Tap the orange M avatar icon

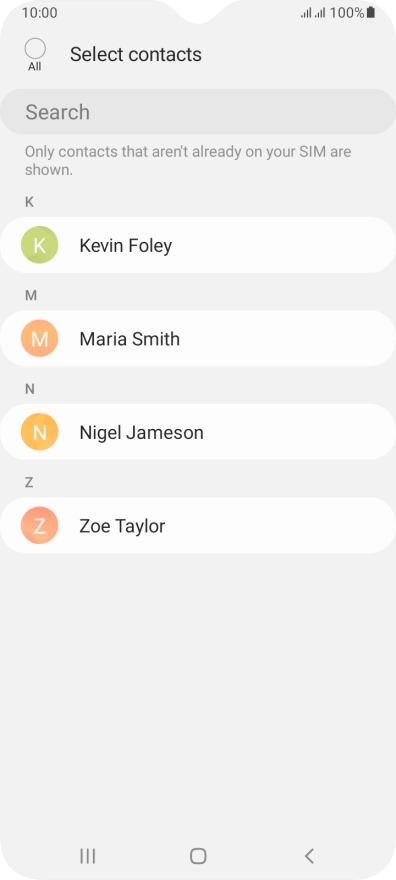(39, 338)
